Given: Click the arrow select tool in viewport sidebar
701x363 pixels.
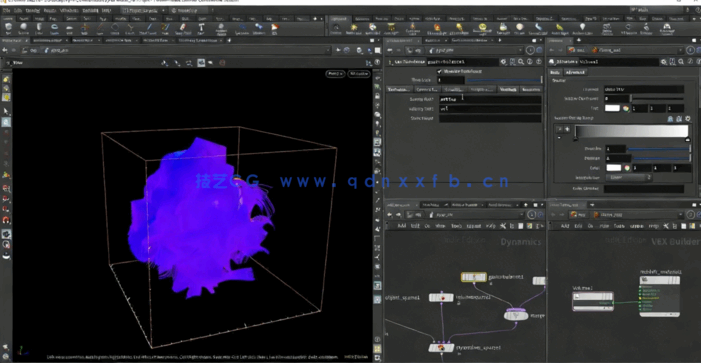Looking at the screenshot, I should pyautogui.click(x=6, y=111).
